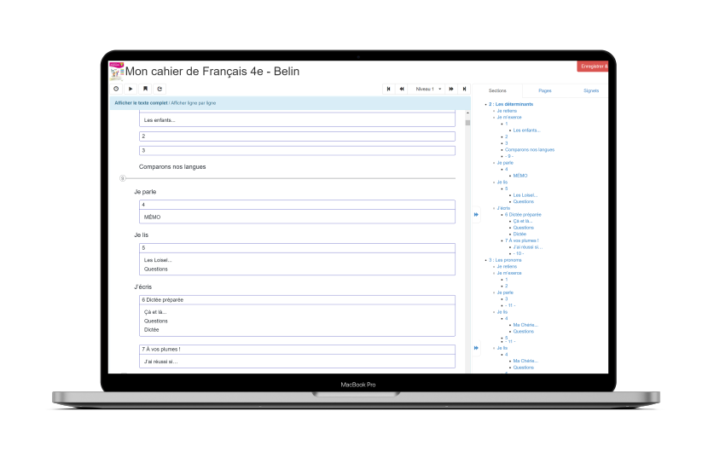This screenshot has width=720, height=475.
Task: Open 'Comparons nos langues' in Sections tree
Action: pyautogui.click(x=529, y=150)
